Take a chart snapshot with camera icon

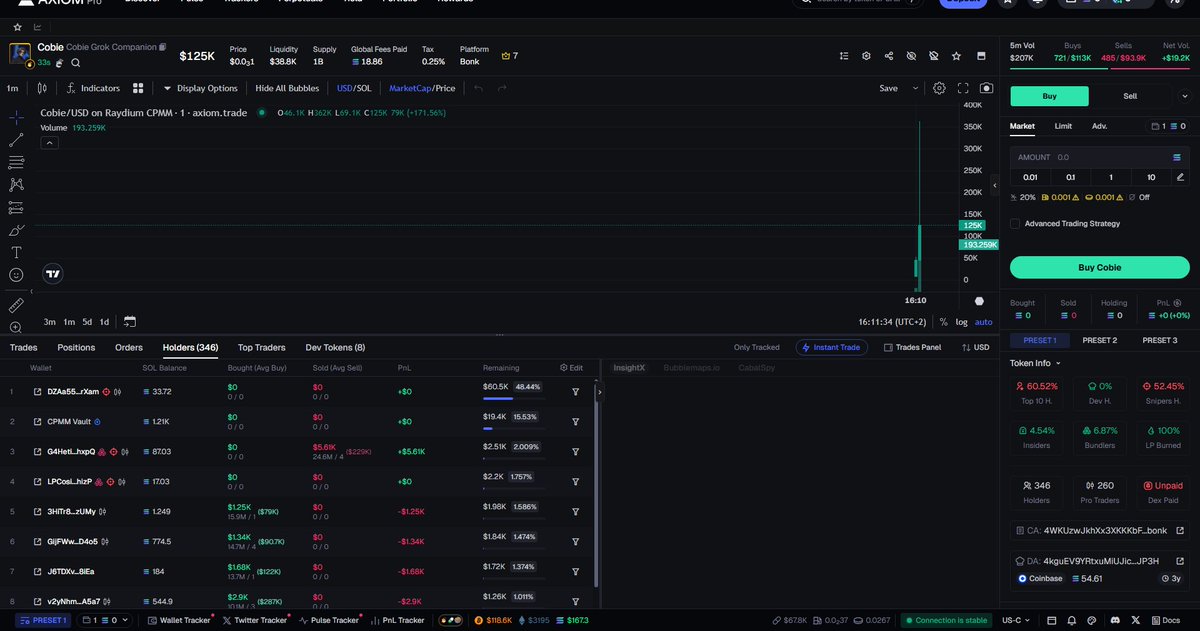point(987,88)
